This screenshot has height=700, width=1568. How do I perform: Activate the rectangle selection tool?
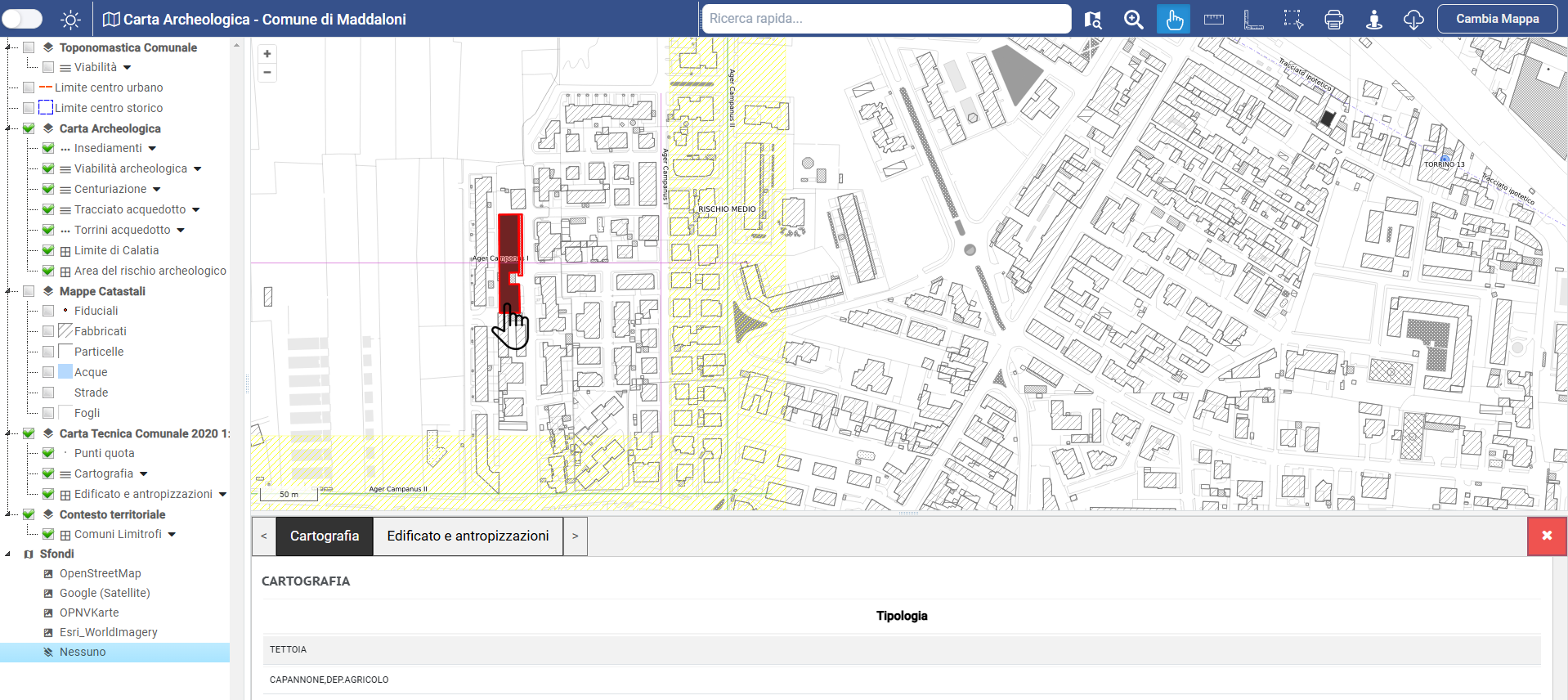[x=1293, y=20]
